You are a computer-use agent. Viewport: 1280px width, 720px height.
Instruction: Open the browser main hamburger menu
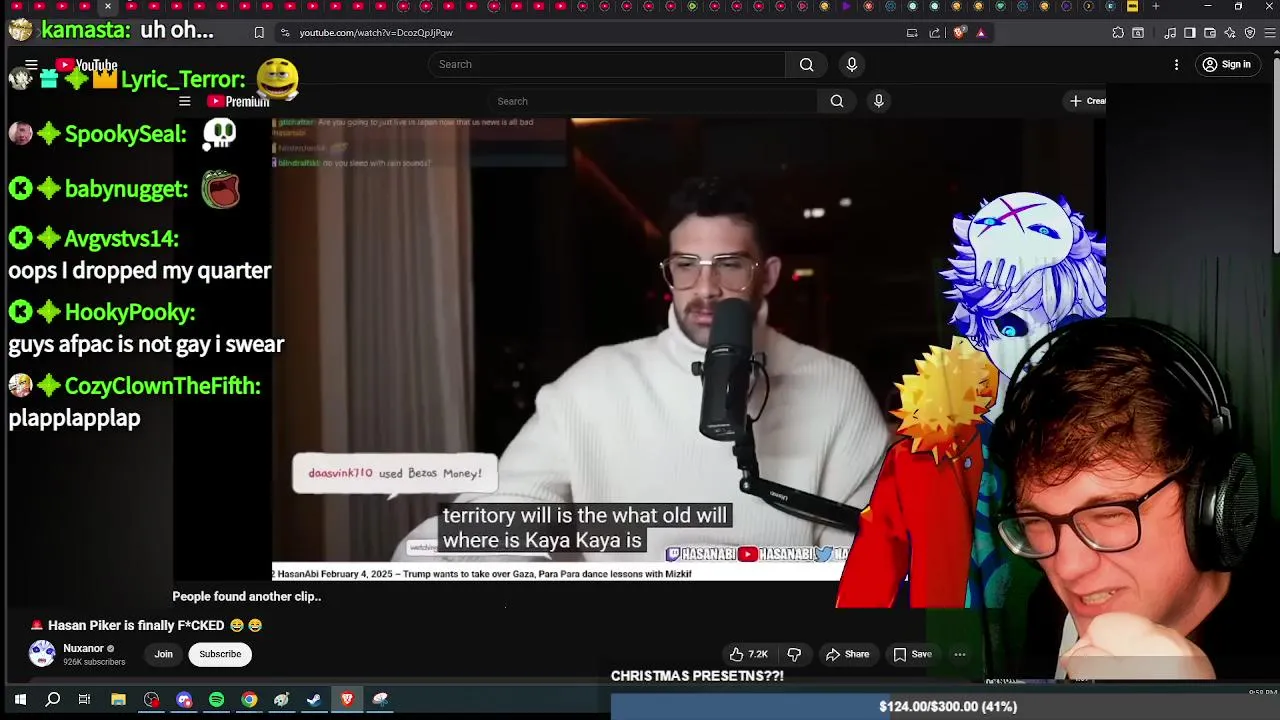(x=1271, y=33)
